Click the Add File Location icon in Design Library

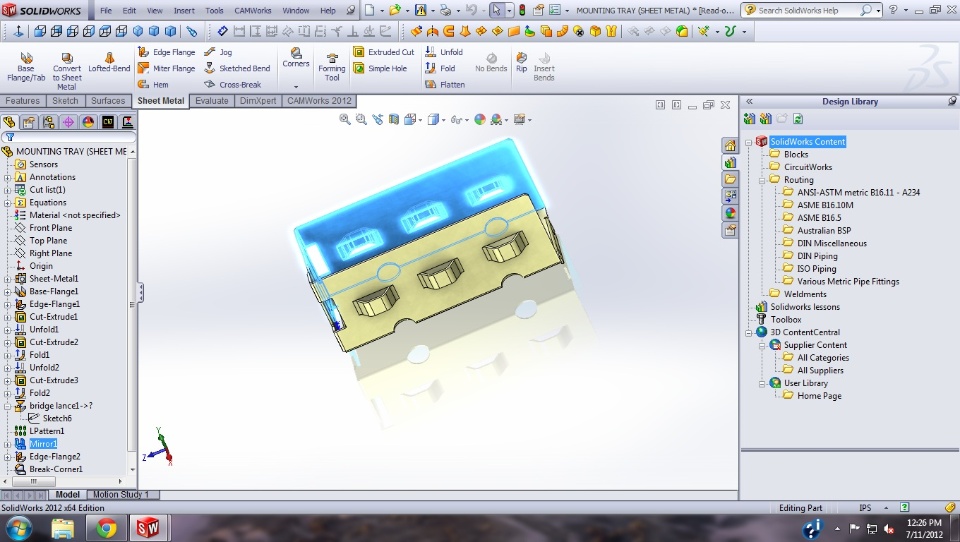(x=765, y=119)
